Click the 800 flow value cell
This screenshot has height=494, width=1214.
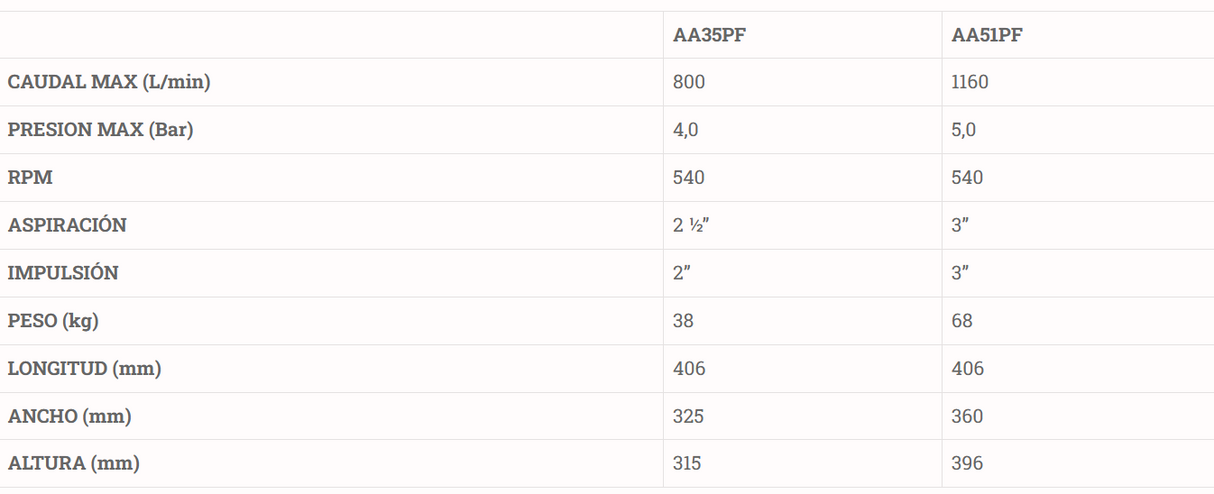(689, 82)
